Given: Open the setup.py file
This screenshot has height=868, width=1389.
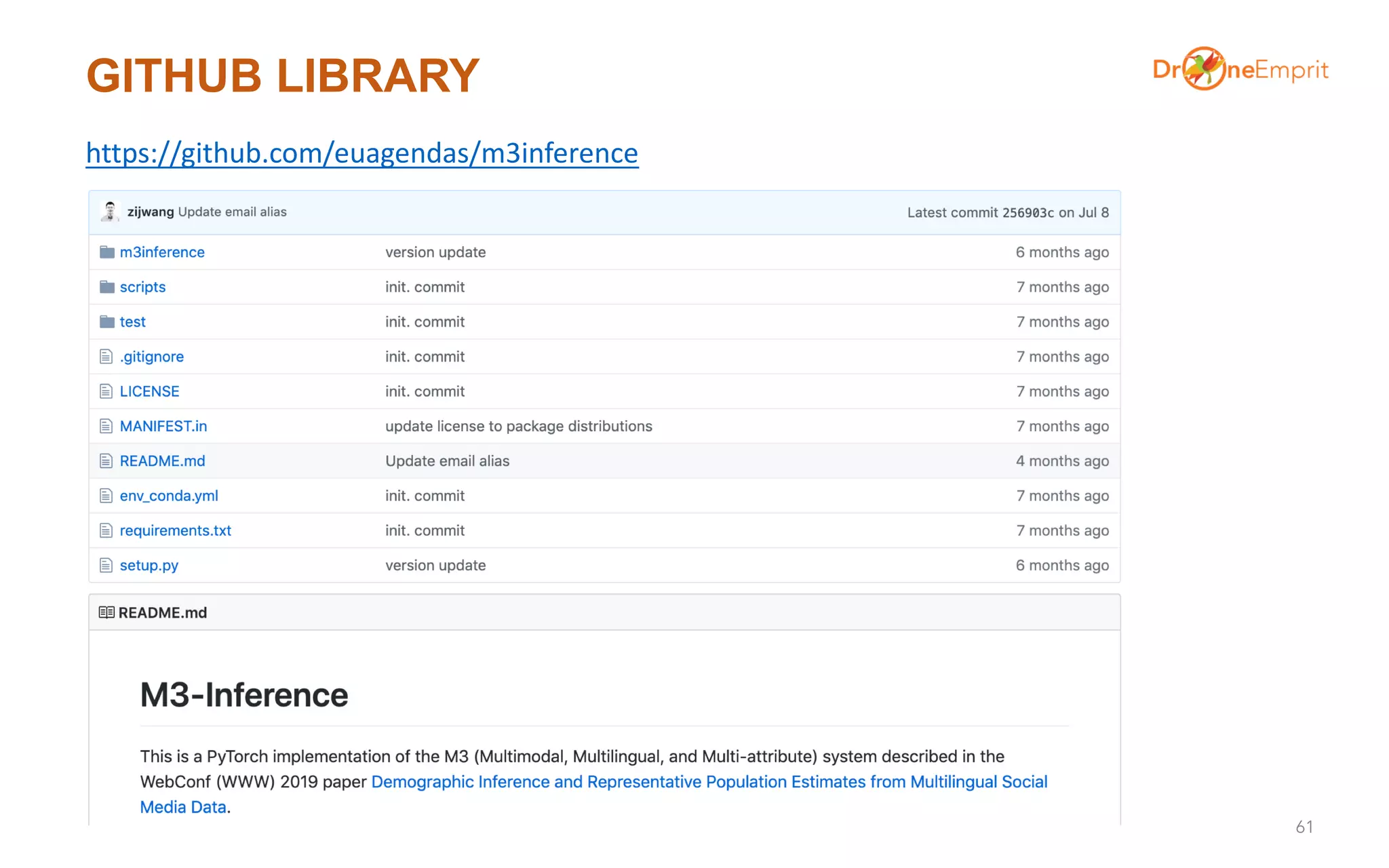Looking at the screenshot, I should coord(149,566).
